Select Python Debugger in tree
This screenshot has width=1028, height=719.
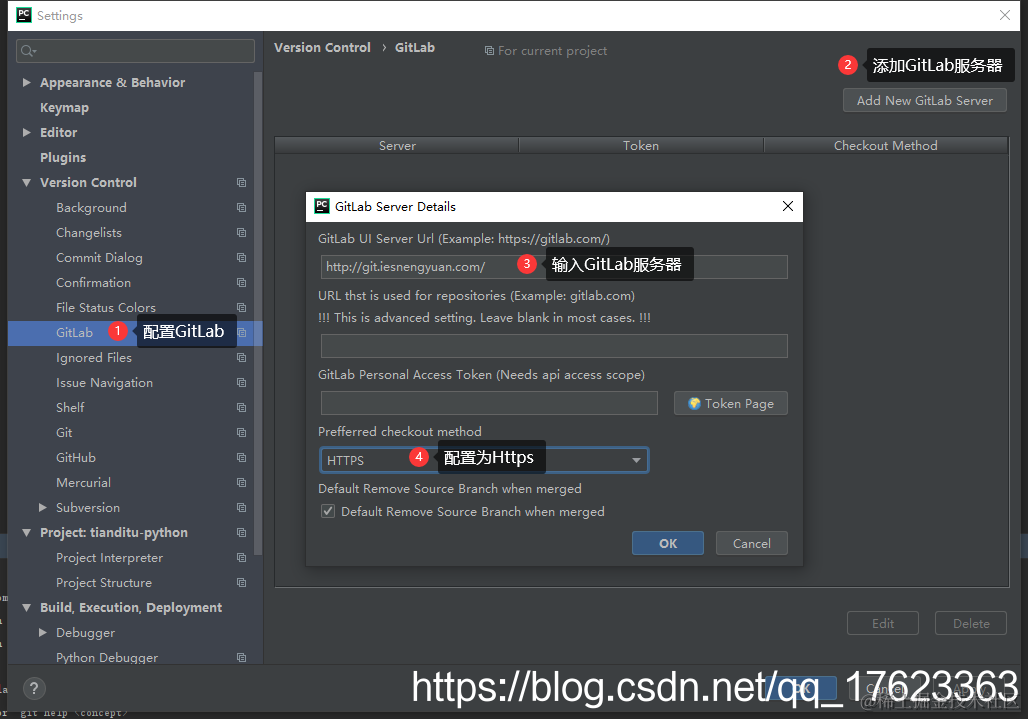(x=107, y=657)
